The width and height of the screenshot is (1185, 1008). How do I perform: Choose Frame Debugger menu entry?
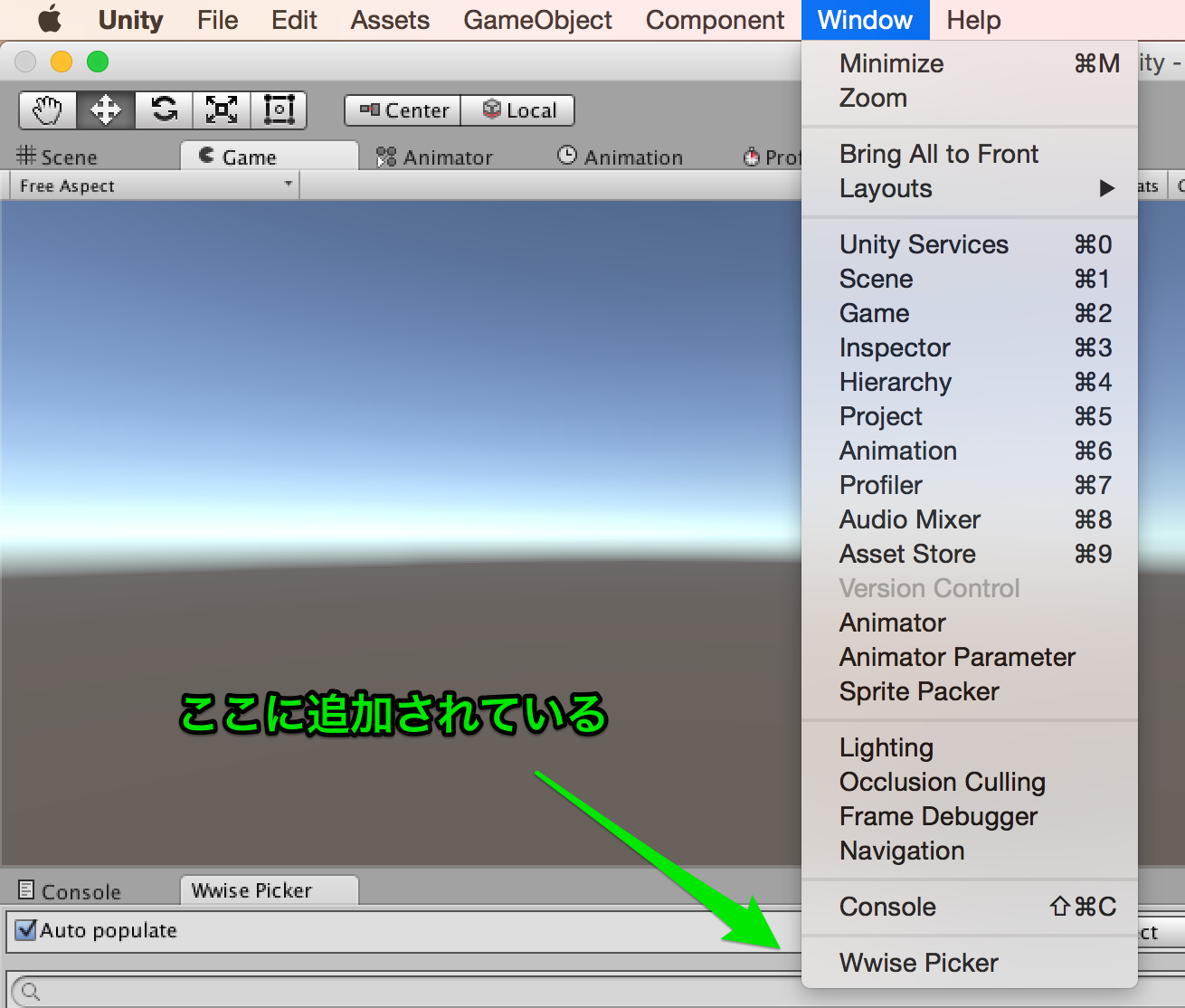(970, 816)
